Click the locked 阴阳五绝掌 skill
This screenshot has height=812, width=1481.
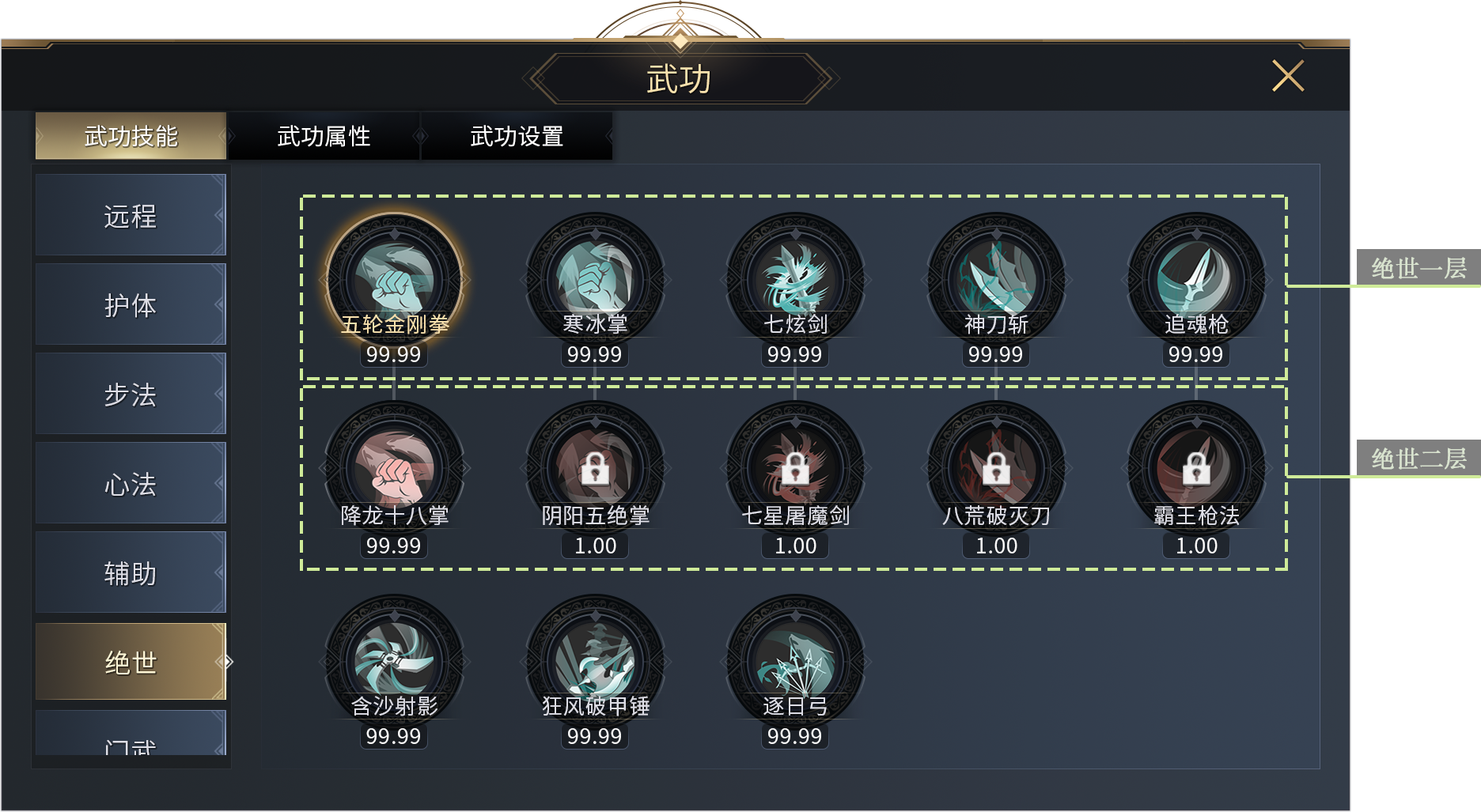pyautogui.click(x=595, y=470)
